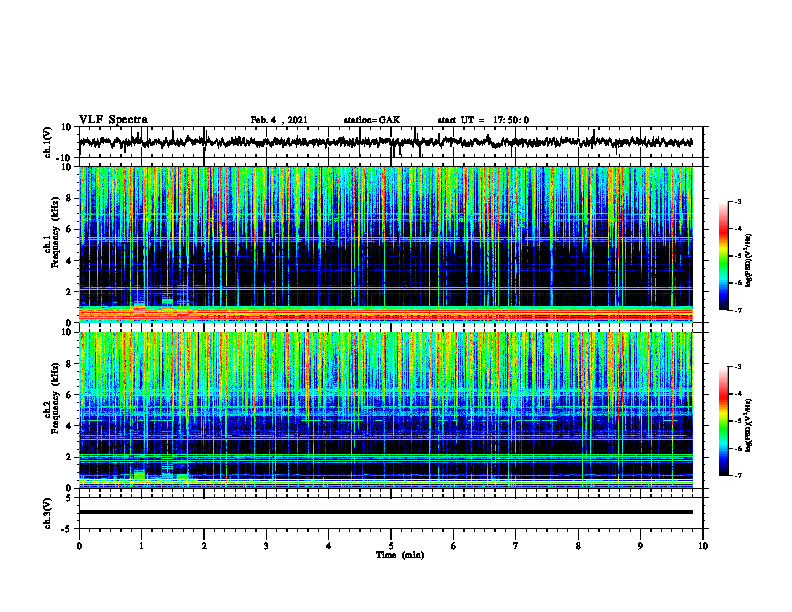Click time axis tick label "3"
Viewport: 792px width, 612px height.
[x=266, y=546]
